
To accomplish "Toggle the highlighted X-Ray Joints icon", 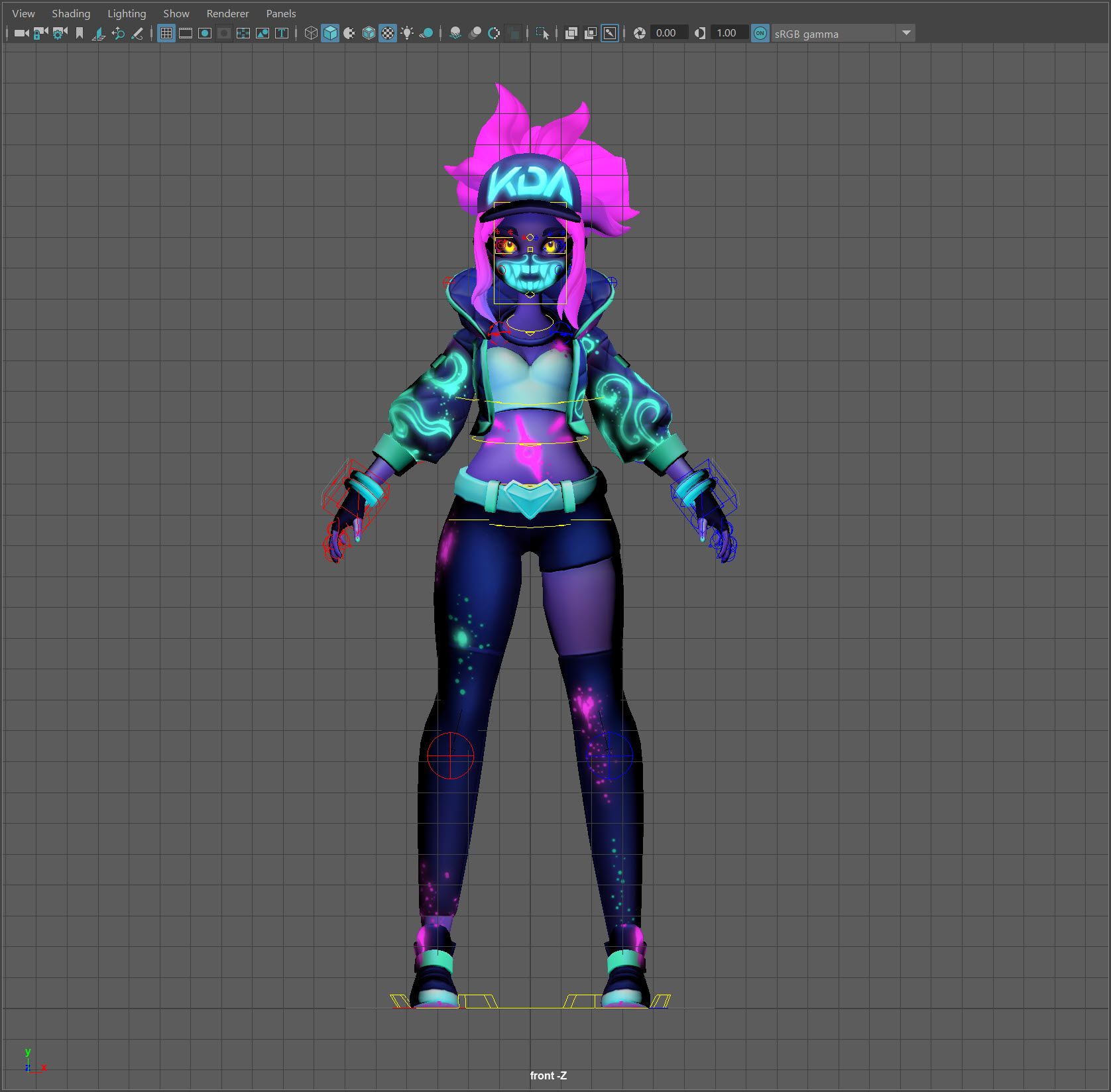I will (x=610, y=33).
